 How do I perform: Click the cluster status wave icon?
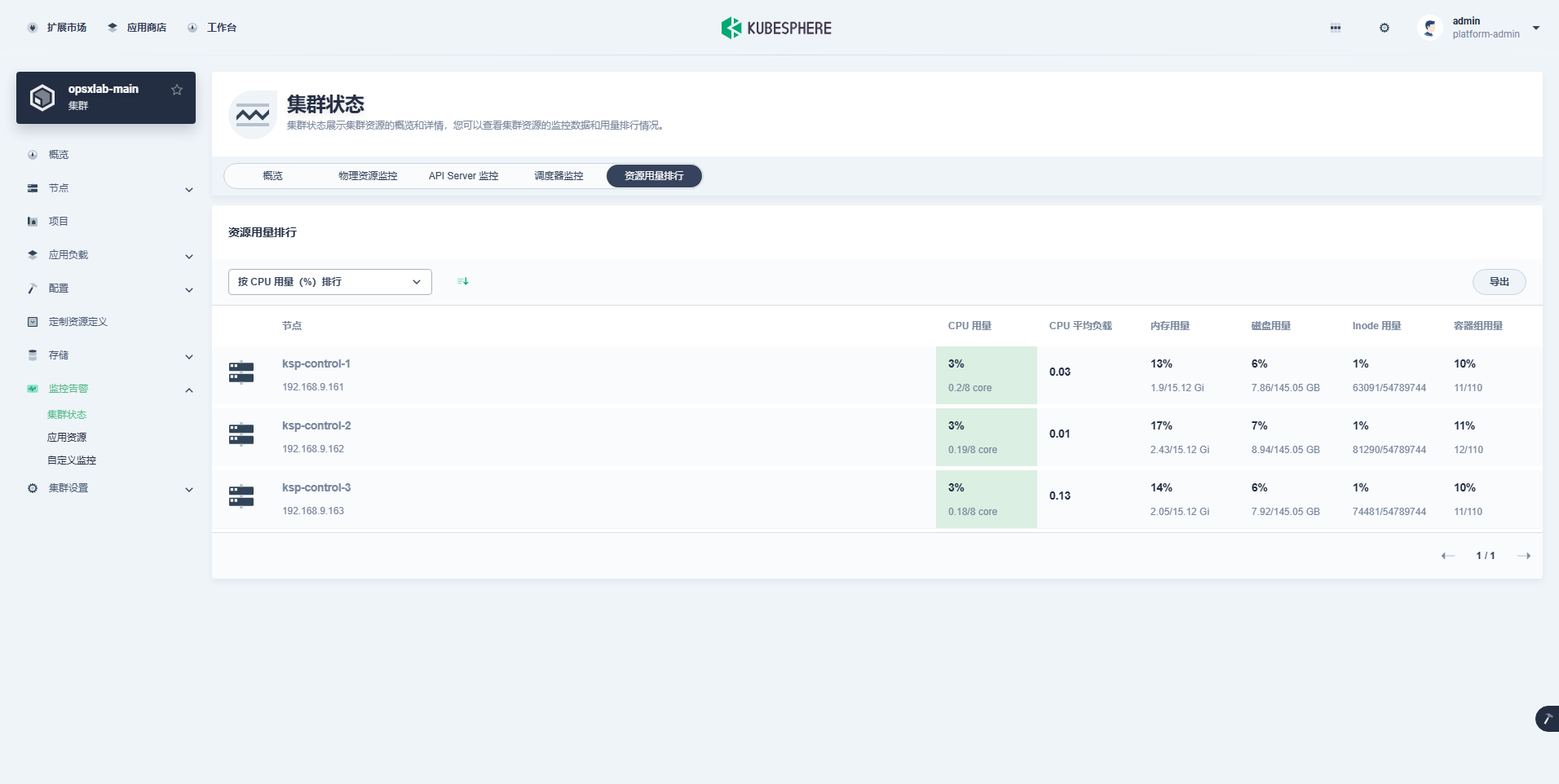(x=253, y=115)
